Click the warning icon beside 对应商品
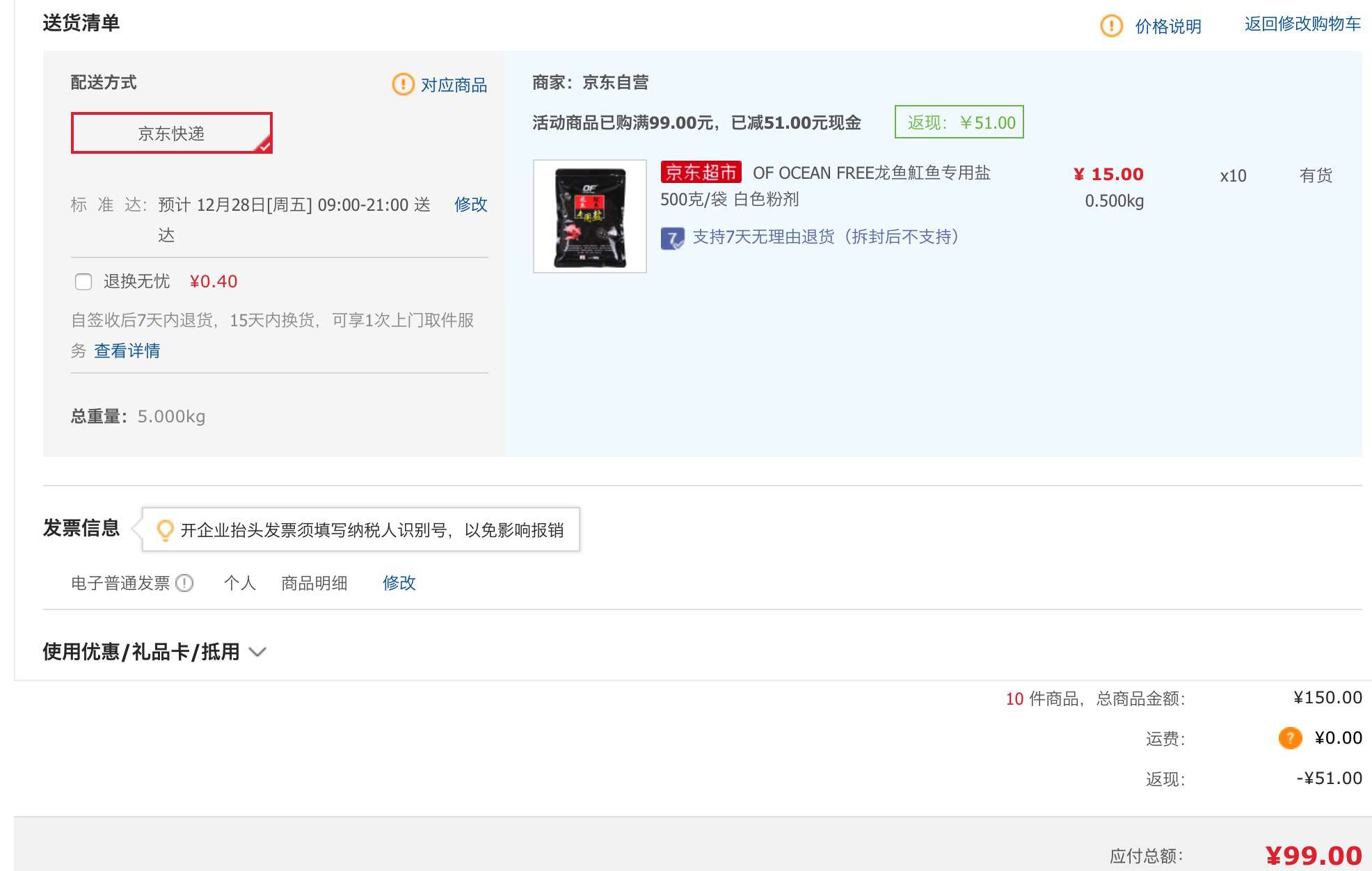The width and height of the screenshot is (1372, 871). click(x=403, y=84)
